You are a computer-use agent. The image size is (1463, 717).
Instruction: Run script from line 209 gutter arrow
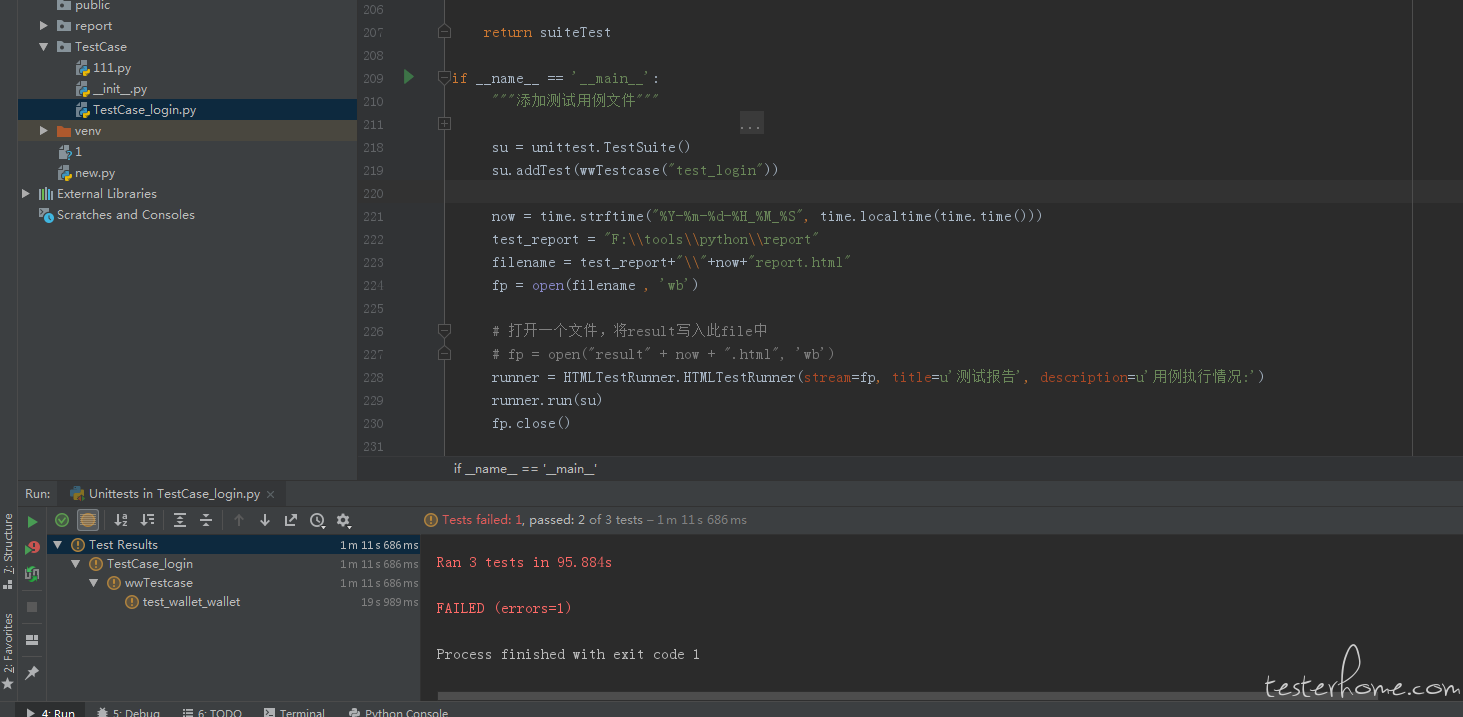(408, 77)
